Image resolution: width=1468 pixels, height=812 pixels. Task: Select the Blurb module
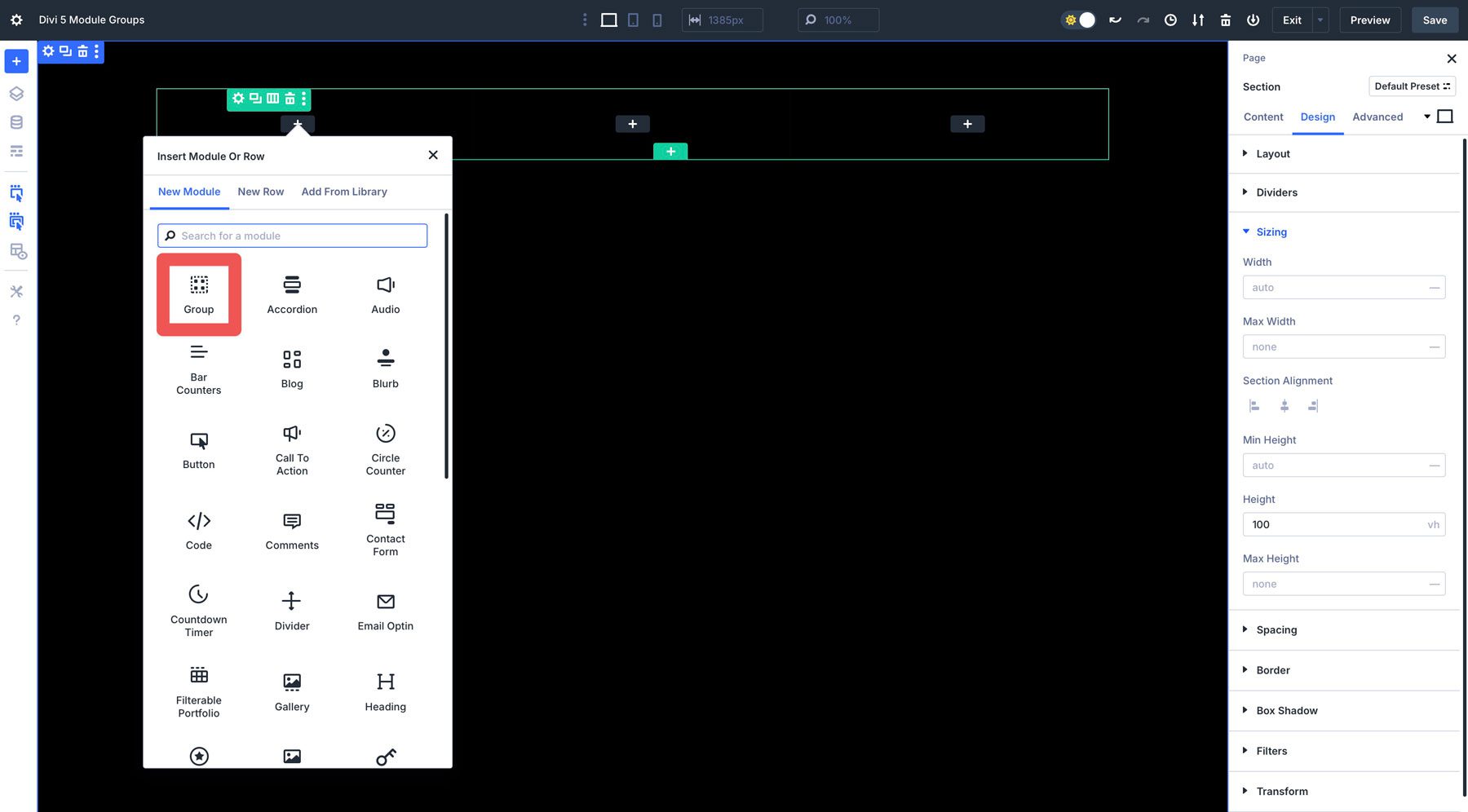click(385, 367)
